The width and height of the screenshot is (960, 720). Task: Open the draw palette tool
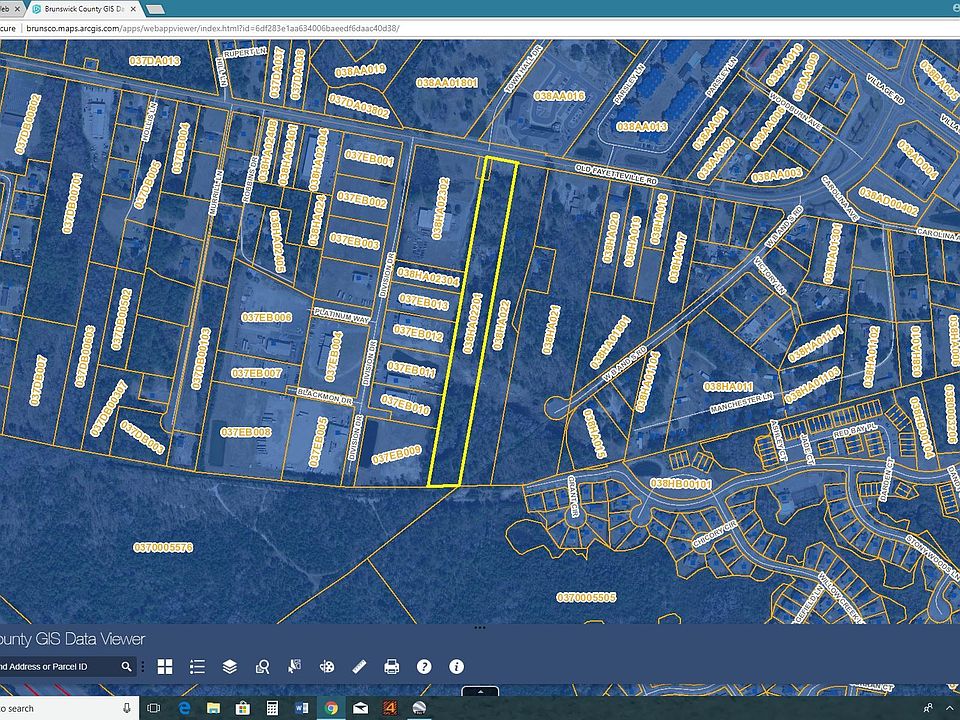coord(327,667)
